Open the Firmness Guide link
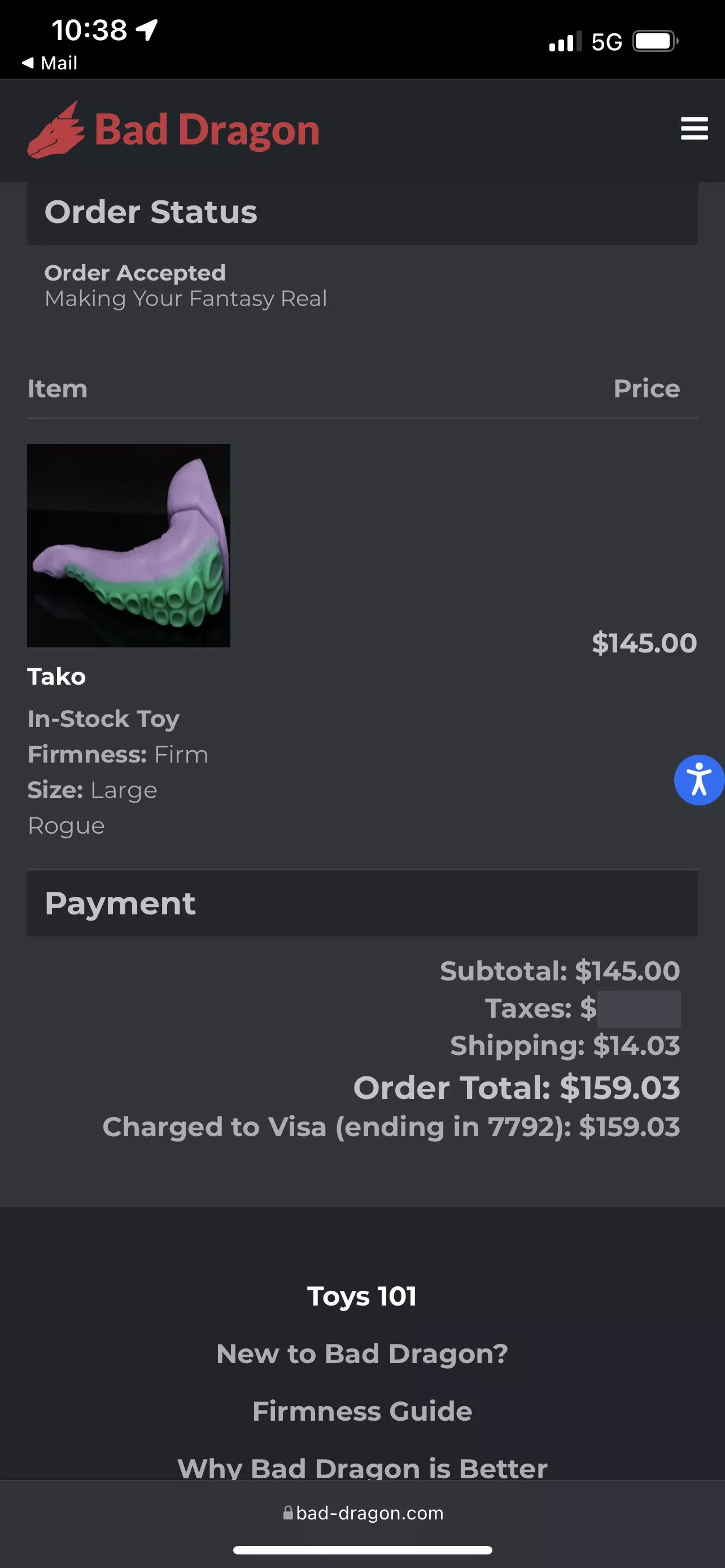725x1568 pixels. (x=362, y=1411)
